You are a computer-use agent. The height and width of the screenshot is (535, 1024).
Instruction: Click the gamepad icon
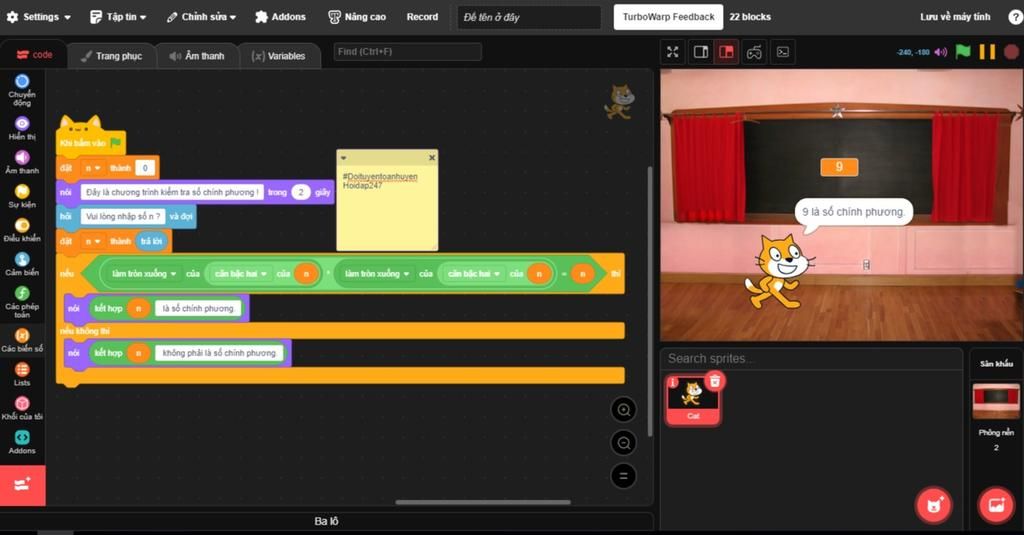pyautogui.click(x=754, y=52)
